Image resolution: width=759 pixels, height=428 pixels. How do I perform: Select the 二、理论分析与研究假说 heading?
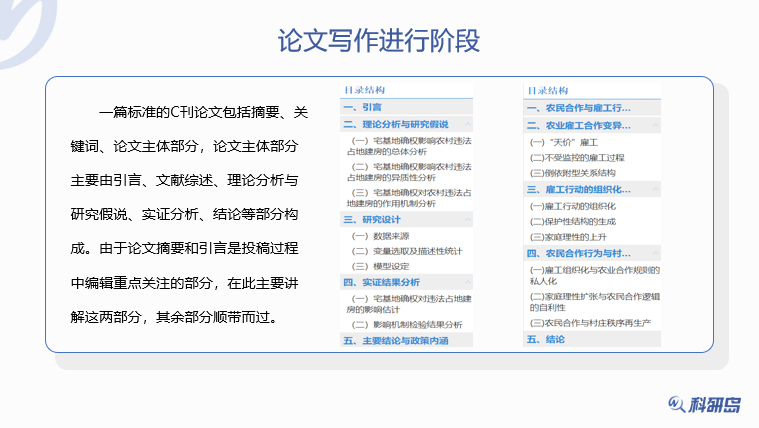pos(396,124)
